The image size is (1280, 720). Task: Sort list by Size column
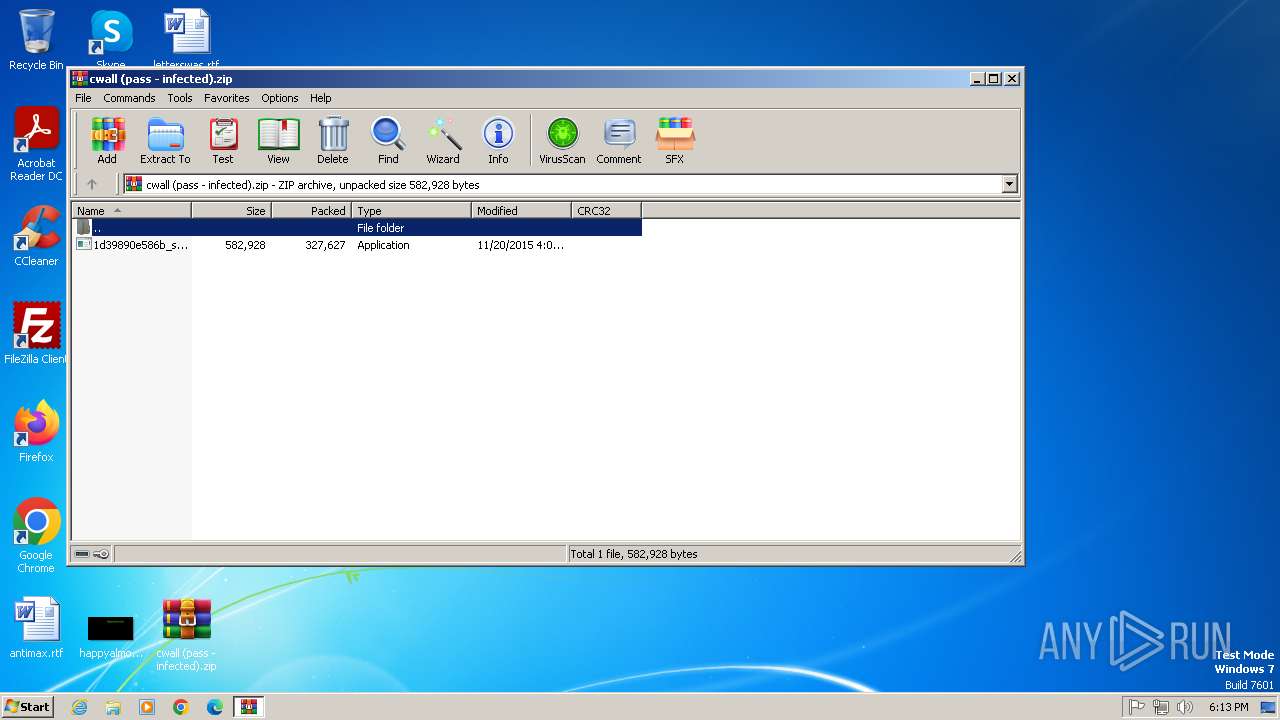231,211
